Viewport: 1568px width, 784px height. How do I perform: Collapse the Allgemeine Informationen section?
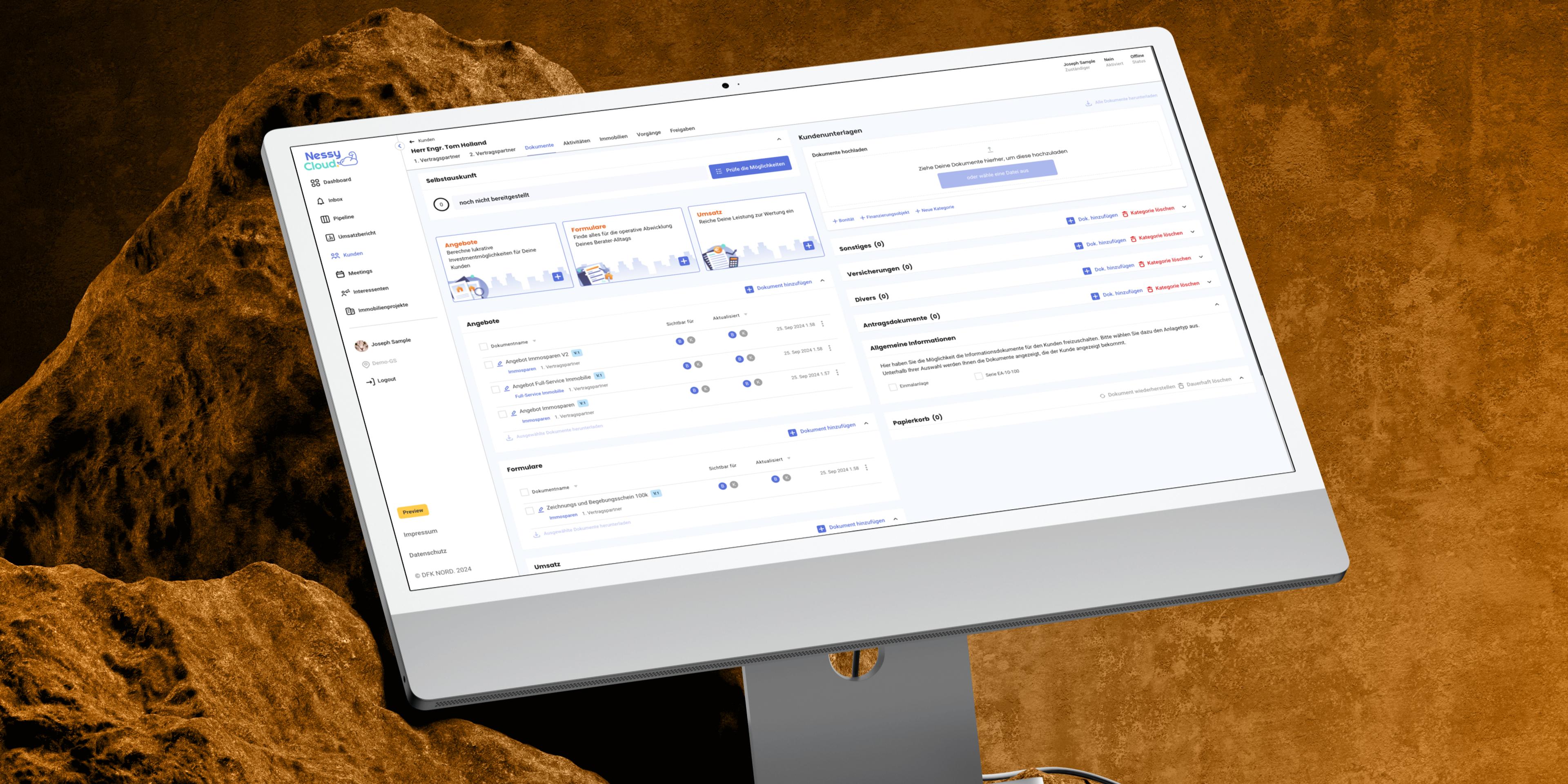(x=1217, y=304)
